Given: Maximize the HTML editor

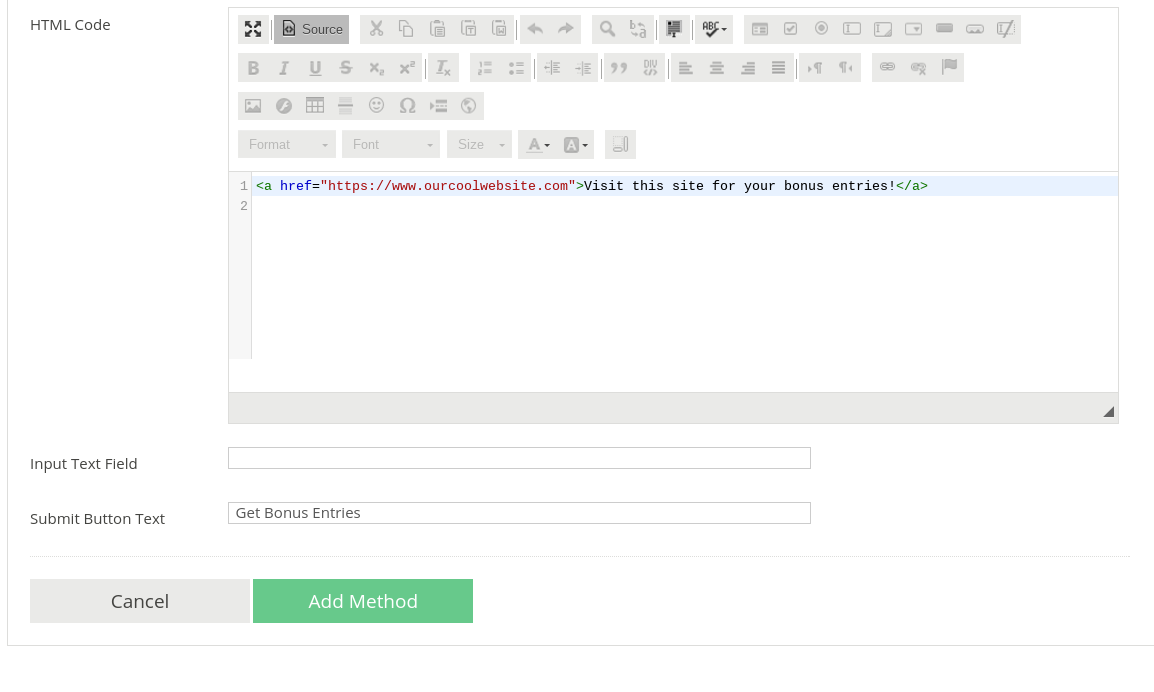Looking at the screenshot, I should 253,29.
